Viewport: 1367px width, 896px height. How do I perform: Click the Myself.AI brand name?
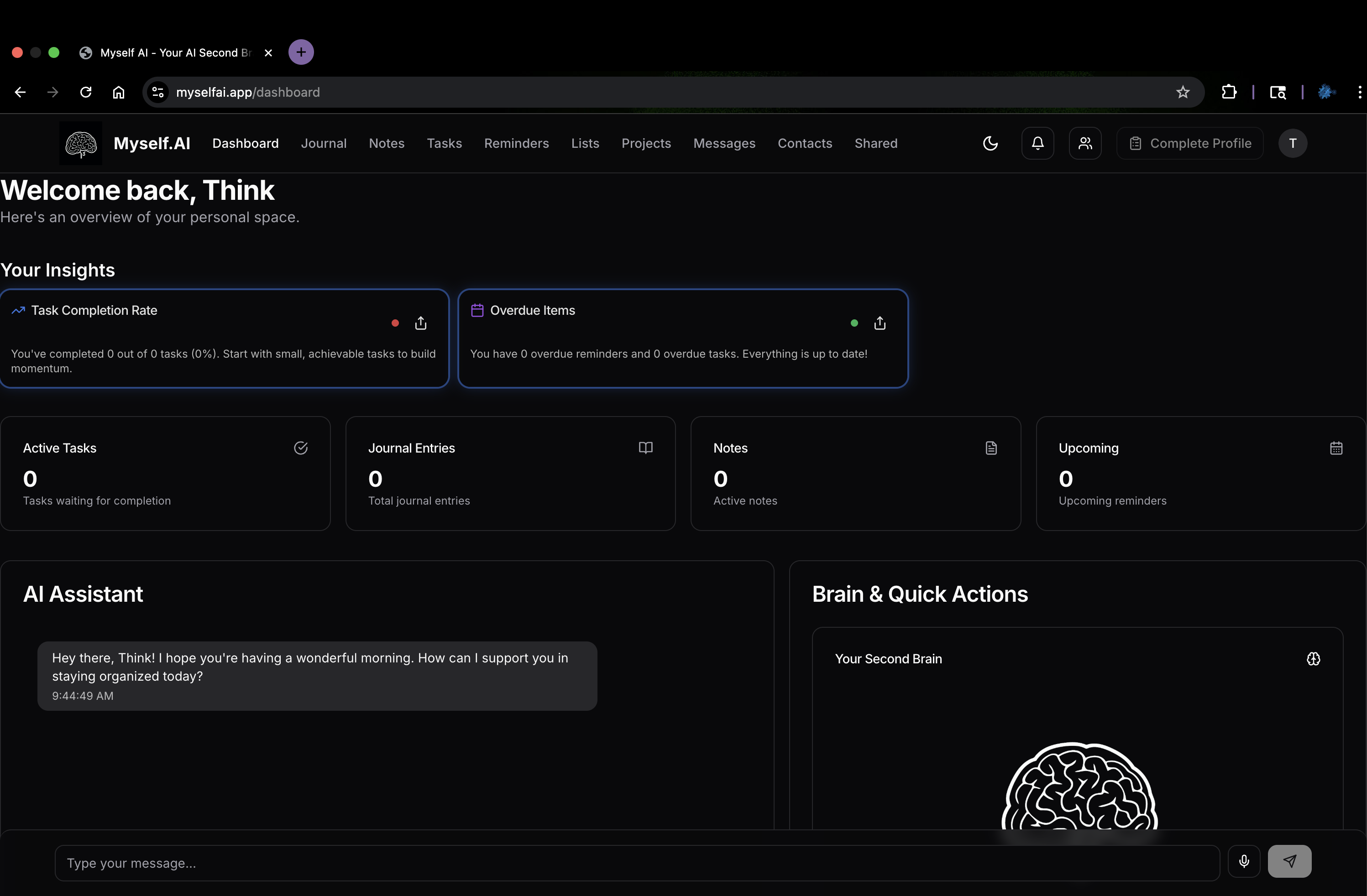click(x=152, y=144)
